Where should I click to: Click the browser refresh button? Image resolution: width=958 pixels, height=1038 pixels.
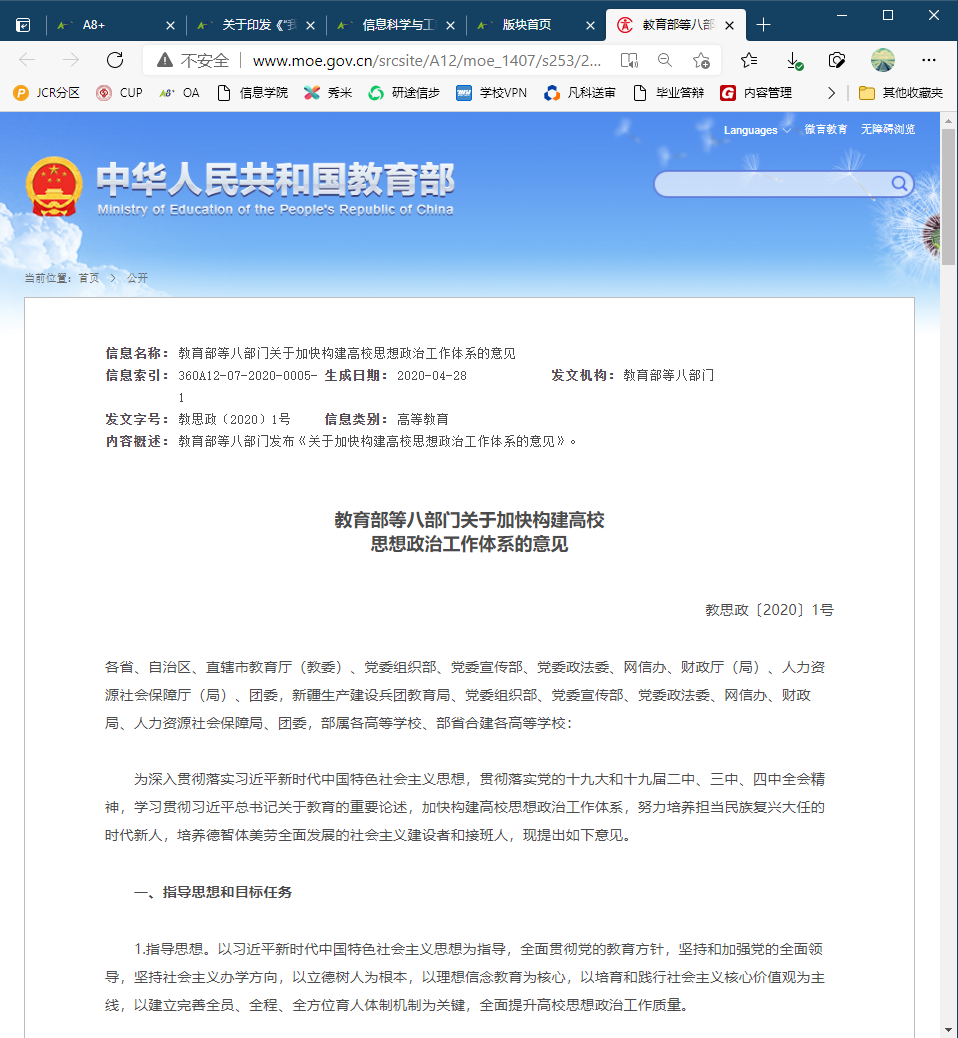(115, 60)
